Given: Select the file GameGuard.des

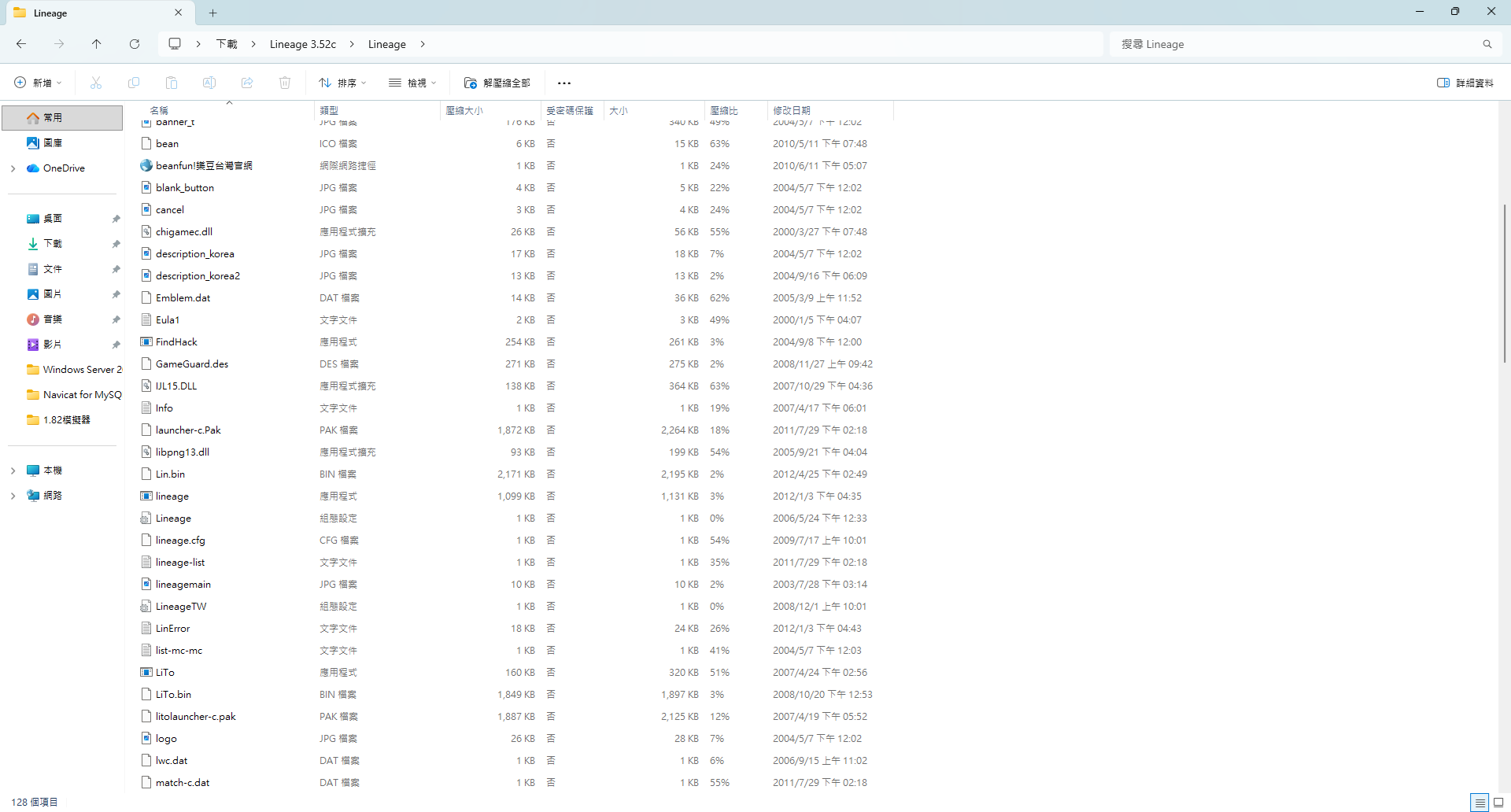Looking at the screenshot, I should click(192, 364).
